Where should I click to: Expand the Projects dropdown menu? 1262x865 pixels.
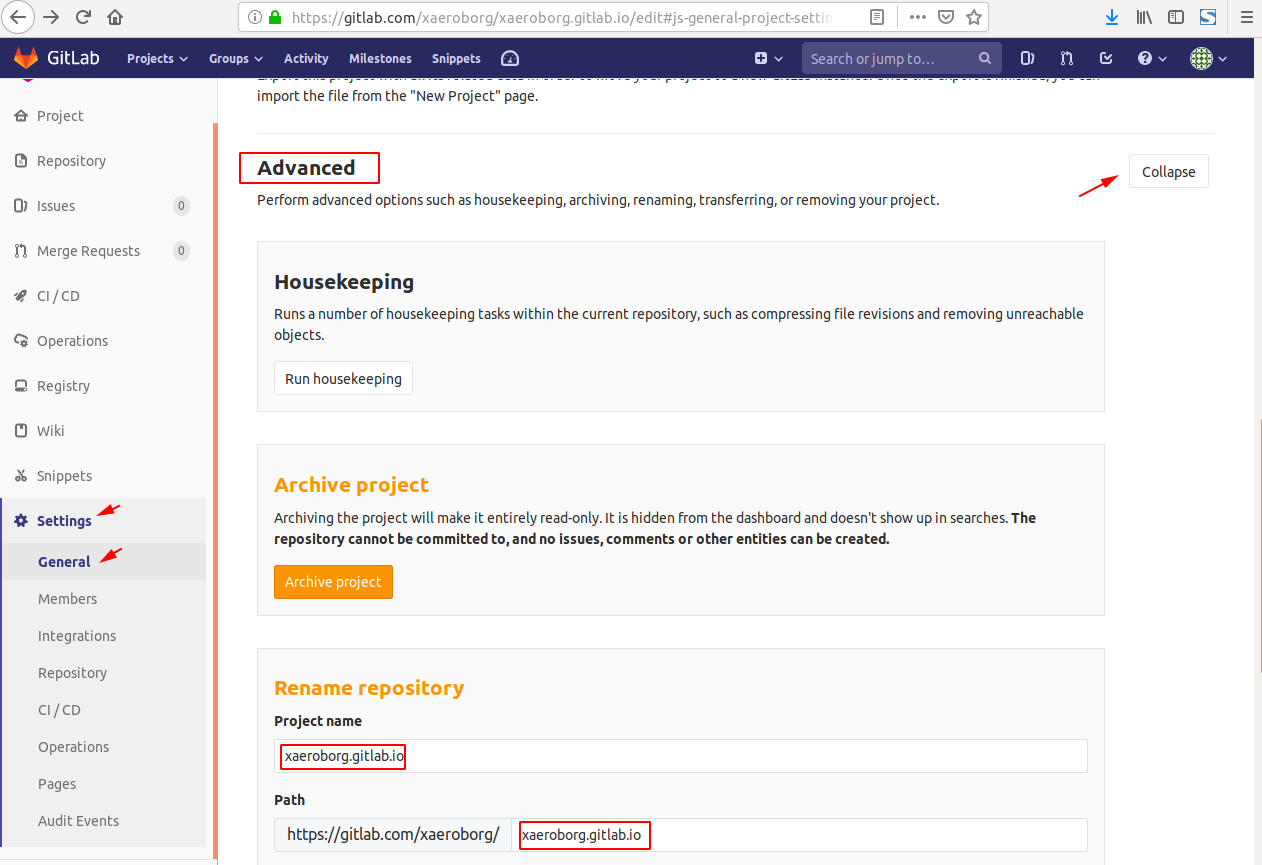click(157, 58)
